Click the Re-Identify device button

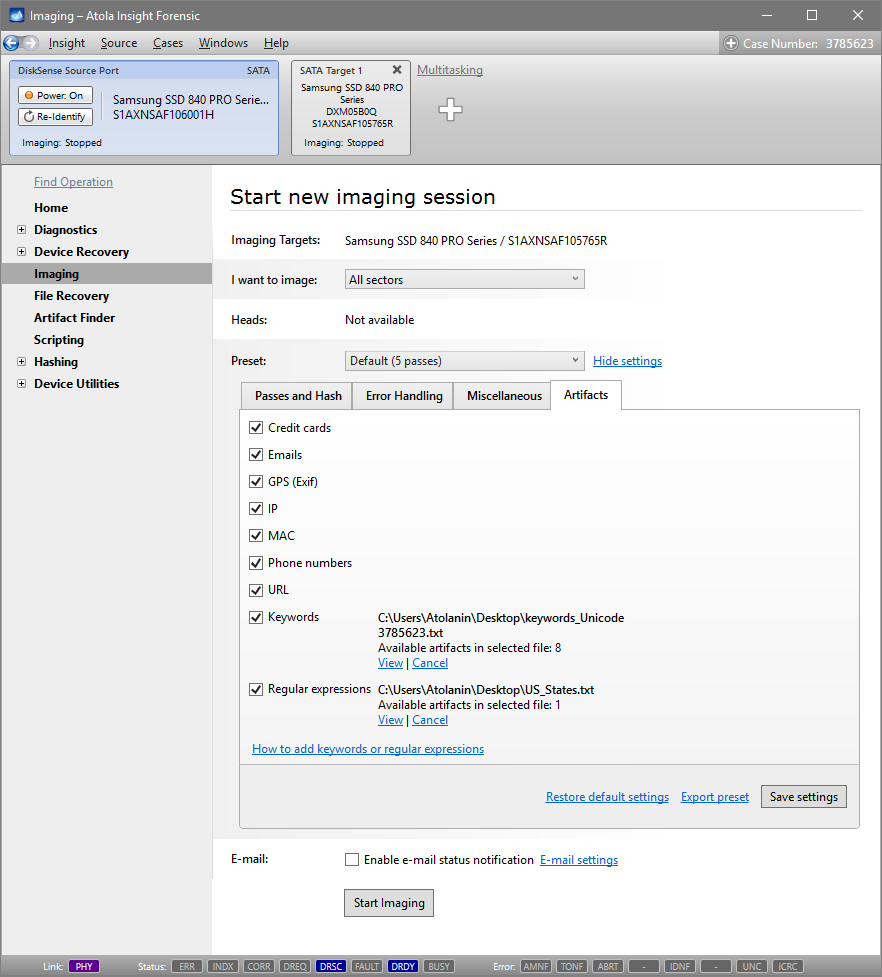click(x=56, y=117)
